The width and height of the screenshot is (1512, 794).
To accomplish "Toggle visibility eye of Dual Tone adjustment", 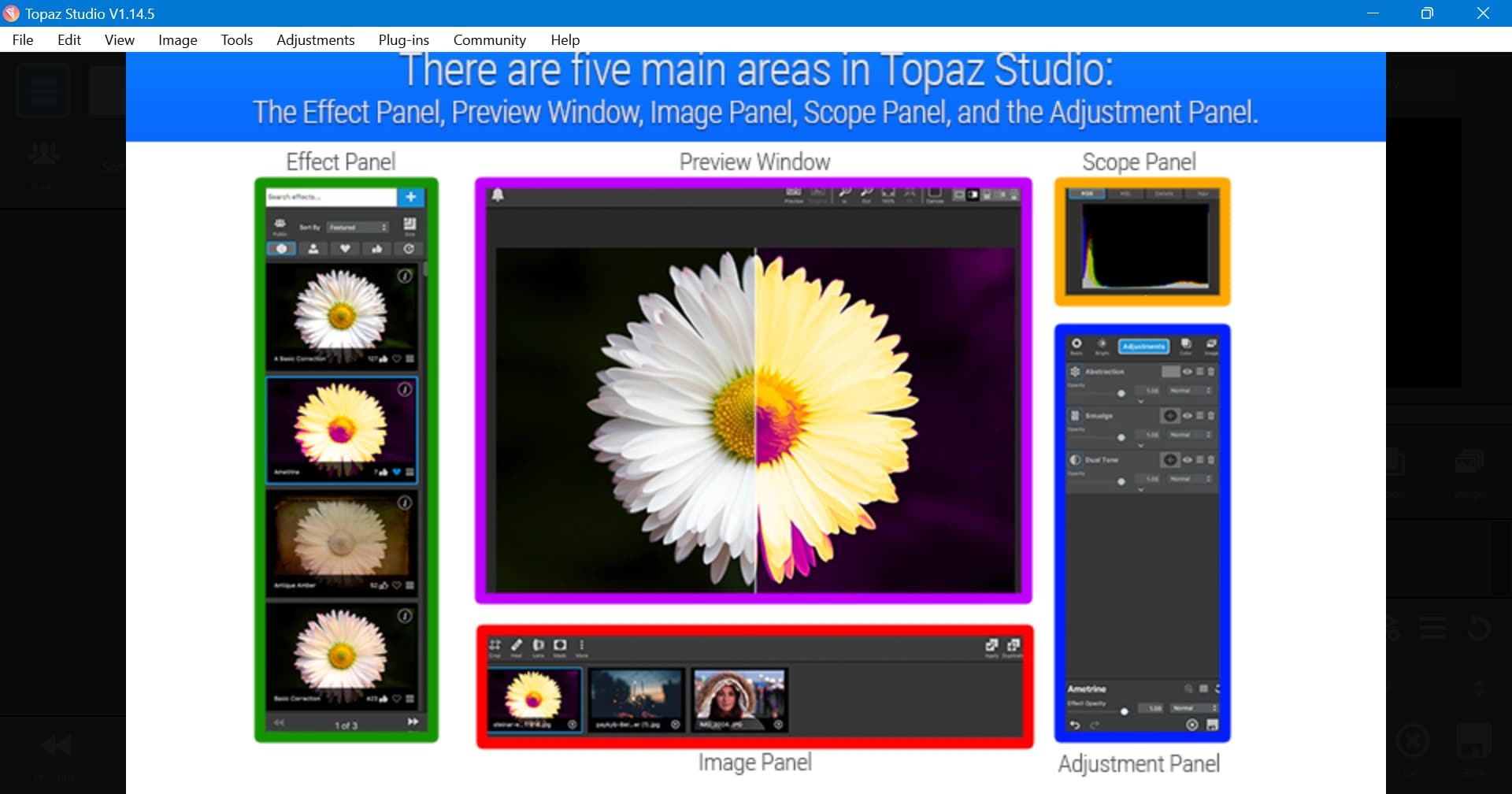I will point(1188,460).
